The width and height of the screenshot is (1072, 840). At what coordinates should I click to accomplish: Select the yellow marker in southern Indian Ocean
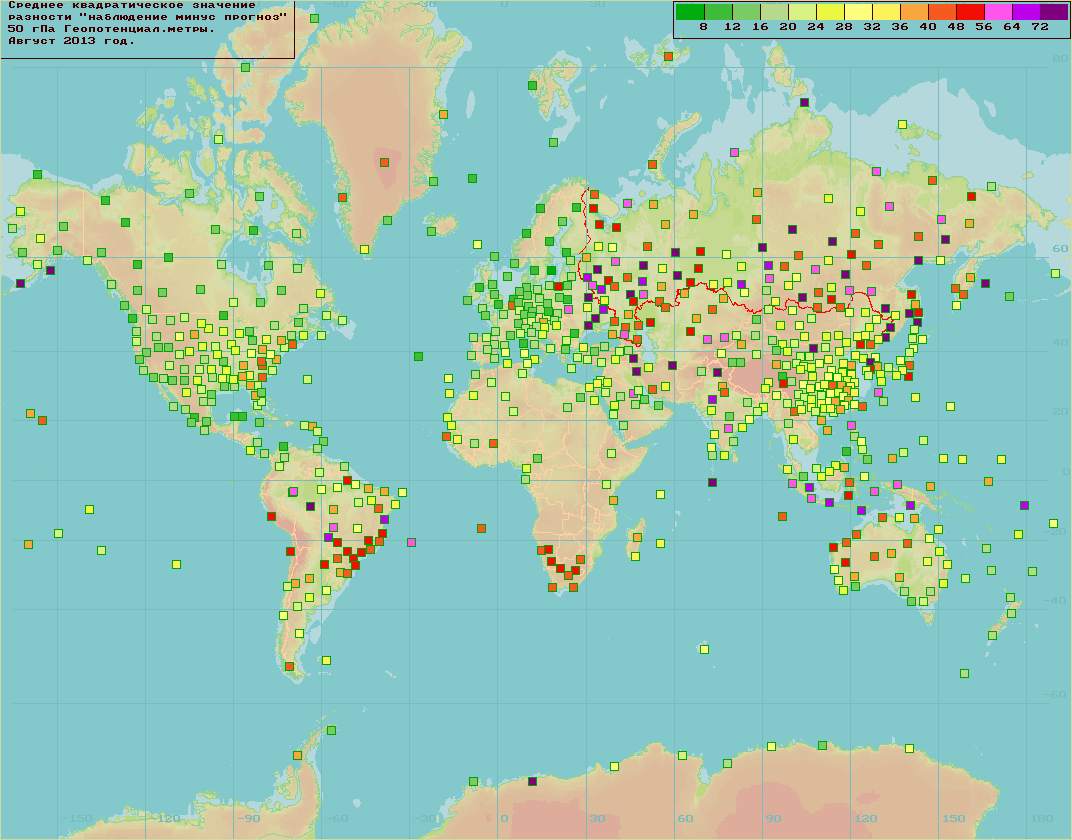(704, 649)
